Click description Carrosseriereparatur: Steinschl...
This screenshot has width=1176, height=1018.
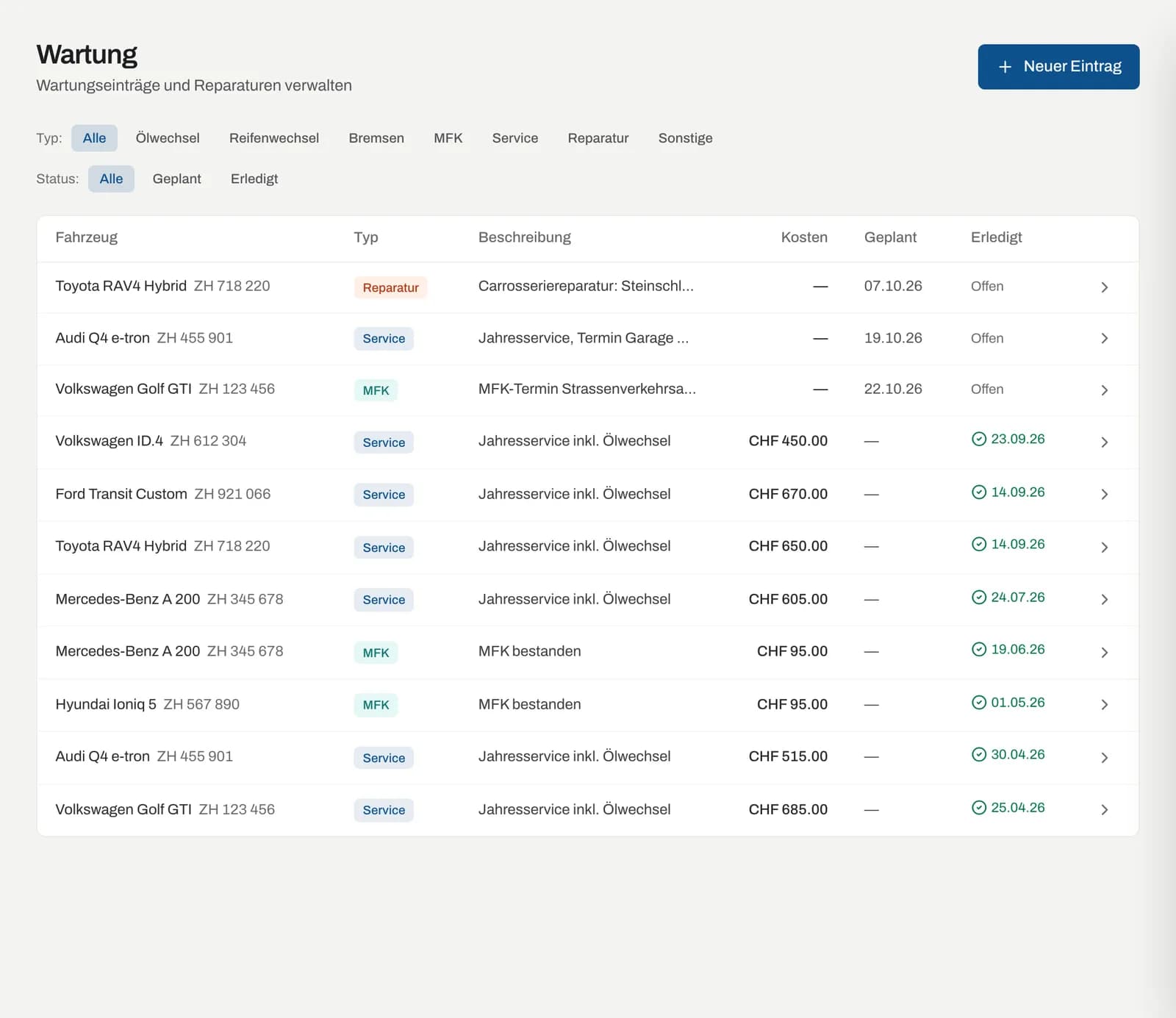point(586,286)
